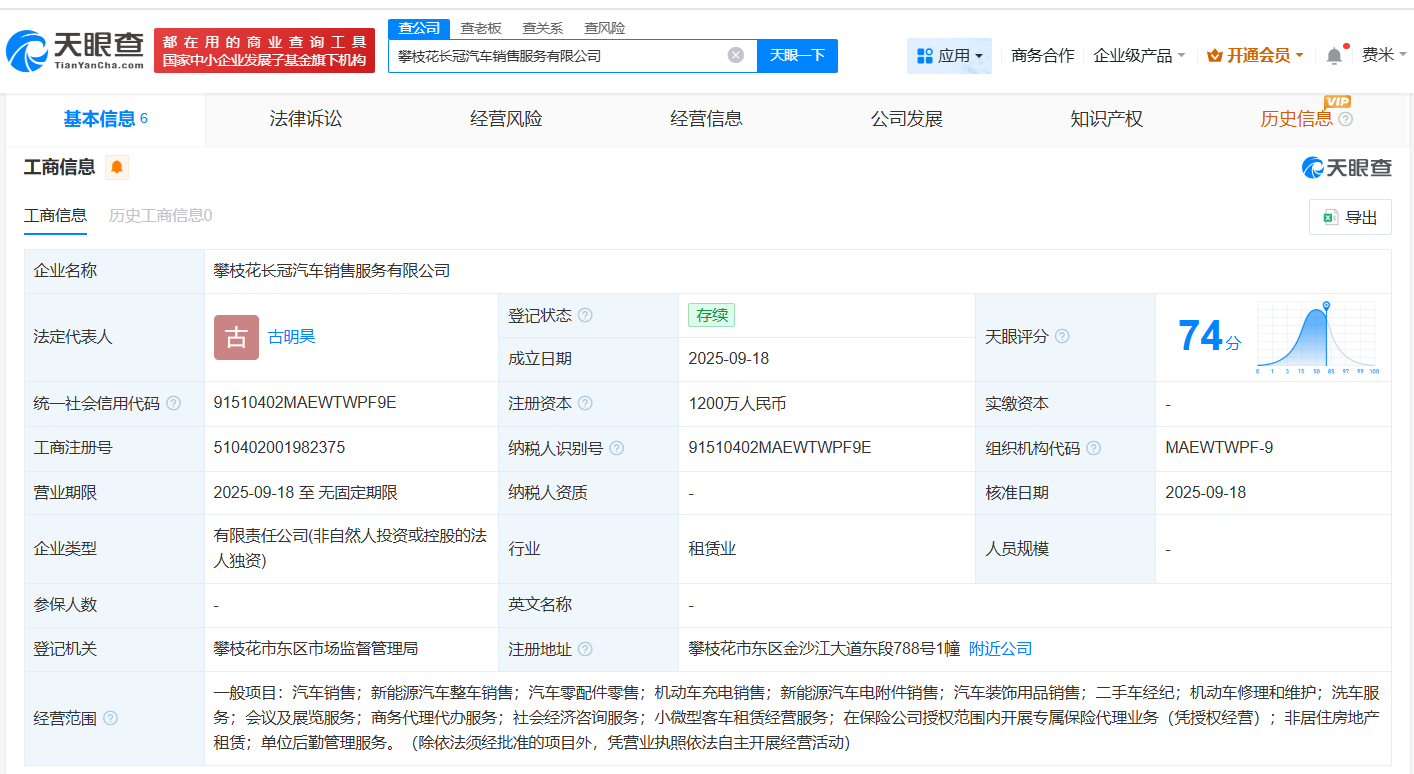This screenshot has height=774, width=1414.
Task: Open the 应用 dropdown menu
Action: 949,56
